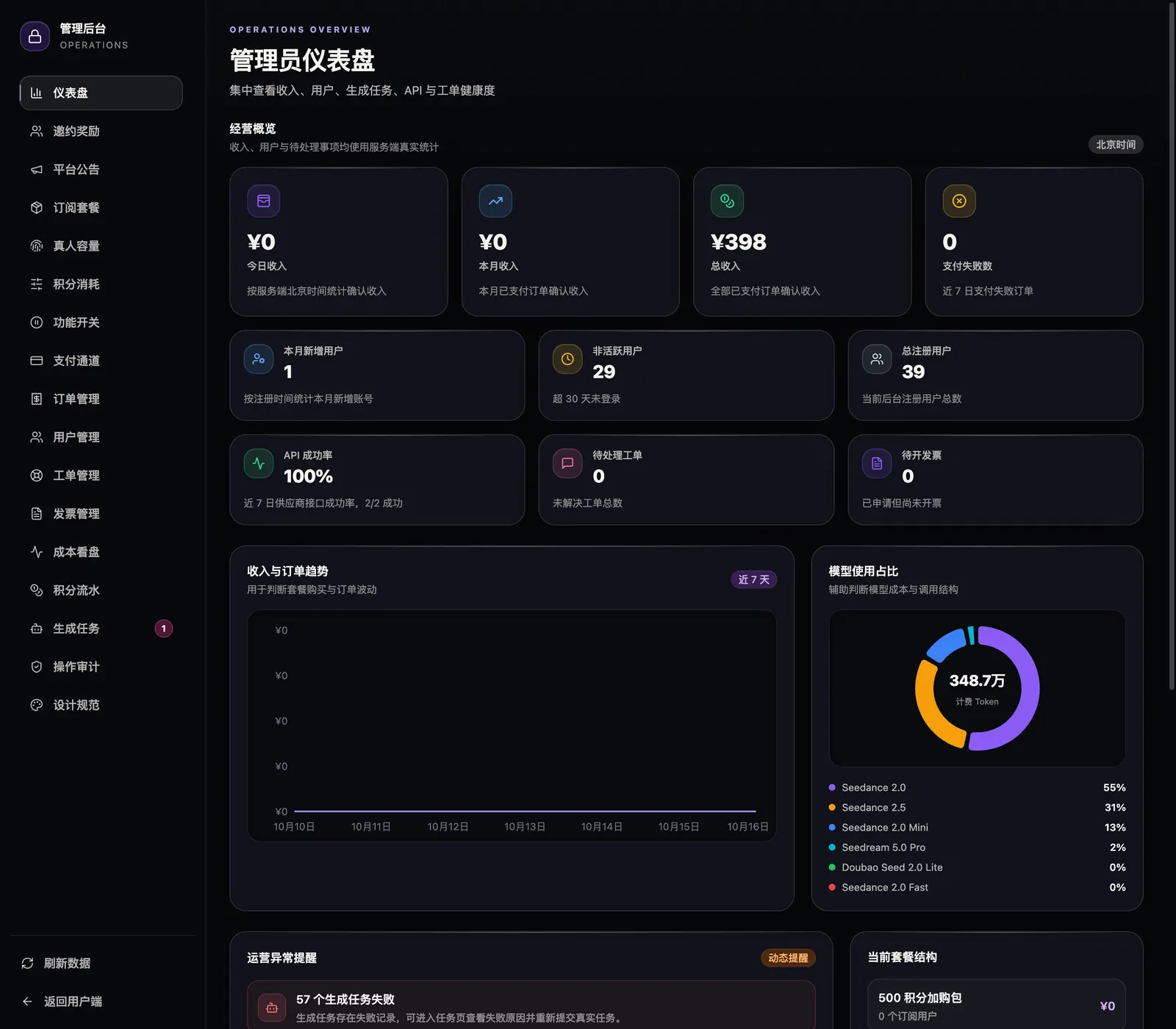
Task: Select the 仪表盘 chart icon in sidebar
Action: tap(36, 93)
